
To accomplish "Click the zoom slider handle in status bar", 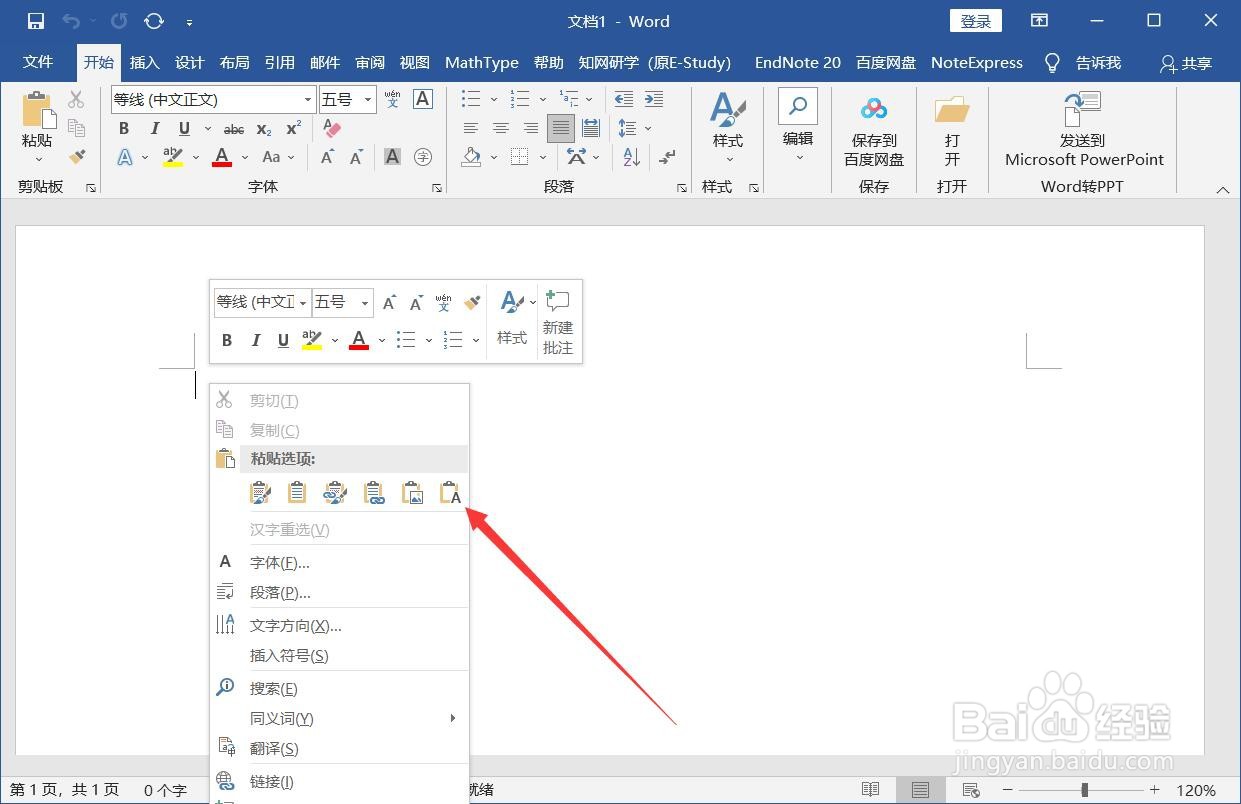I will (1084, 790).
